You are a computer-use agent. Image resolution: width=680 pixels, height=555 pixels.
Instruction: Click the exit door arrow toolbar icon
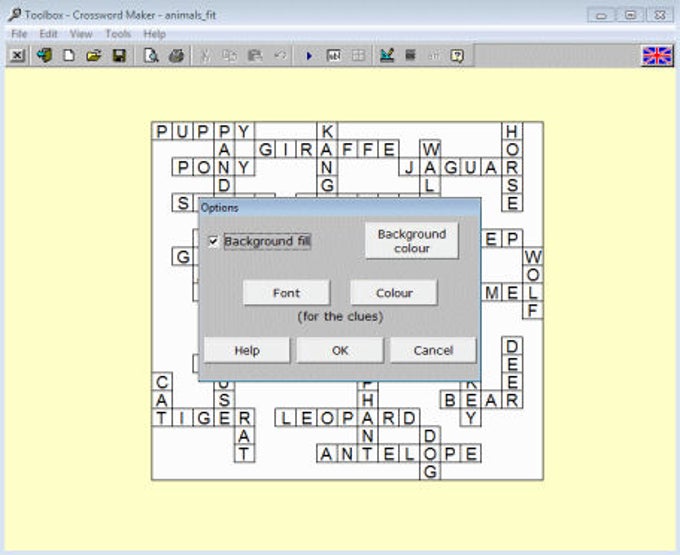(44, 56)
